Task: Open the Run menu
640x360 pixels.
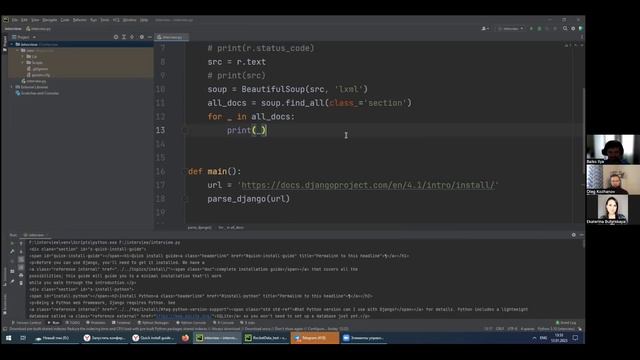Action: point(93,20)
